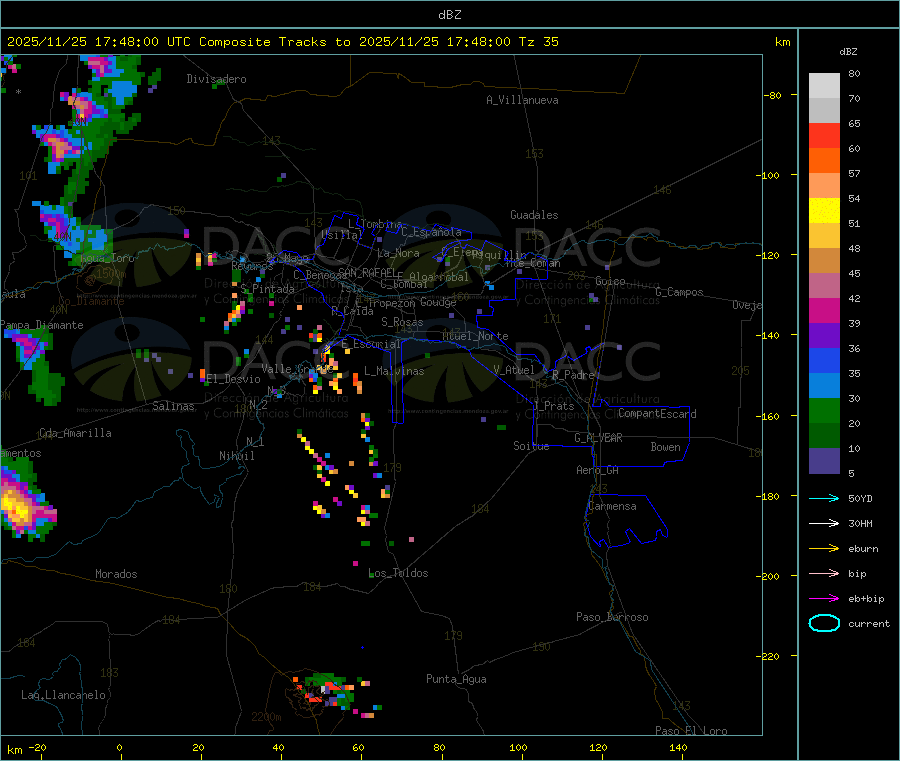
Task: Click the Atuel_Norte place label
Action: pos(475,336)
